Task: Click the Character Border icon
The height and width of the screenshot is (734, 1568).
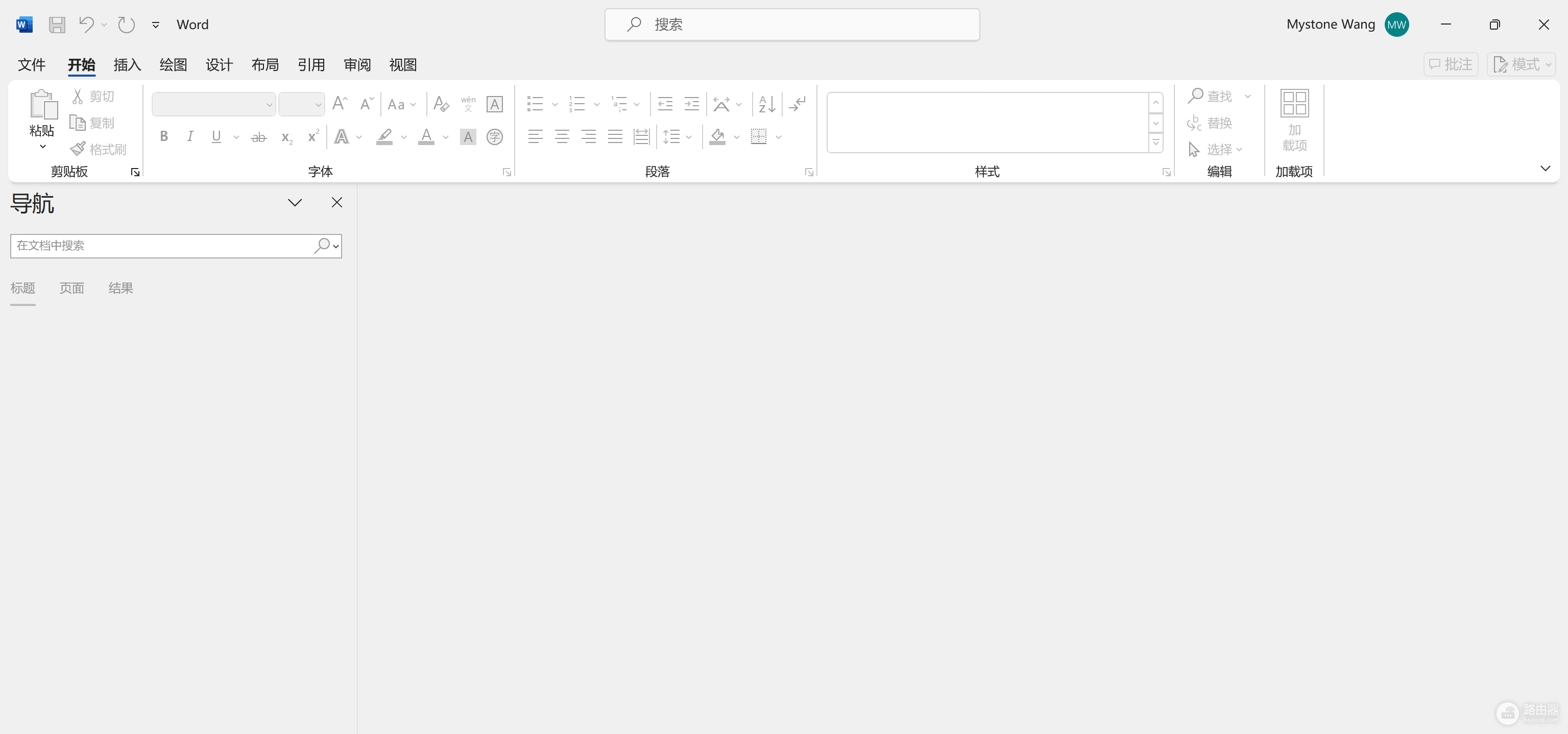Action: point(494,104)
